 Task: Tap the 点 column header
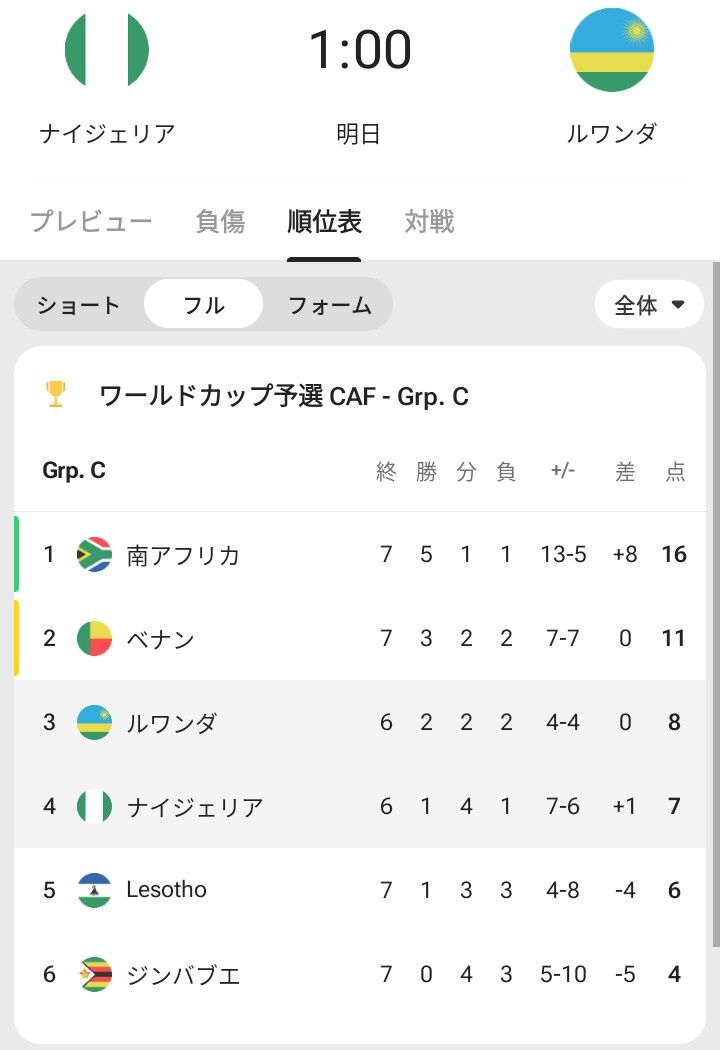click(x=675, y=472)
